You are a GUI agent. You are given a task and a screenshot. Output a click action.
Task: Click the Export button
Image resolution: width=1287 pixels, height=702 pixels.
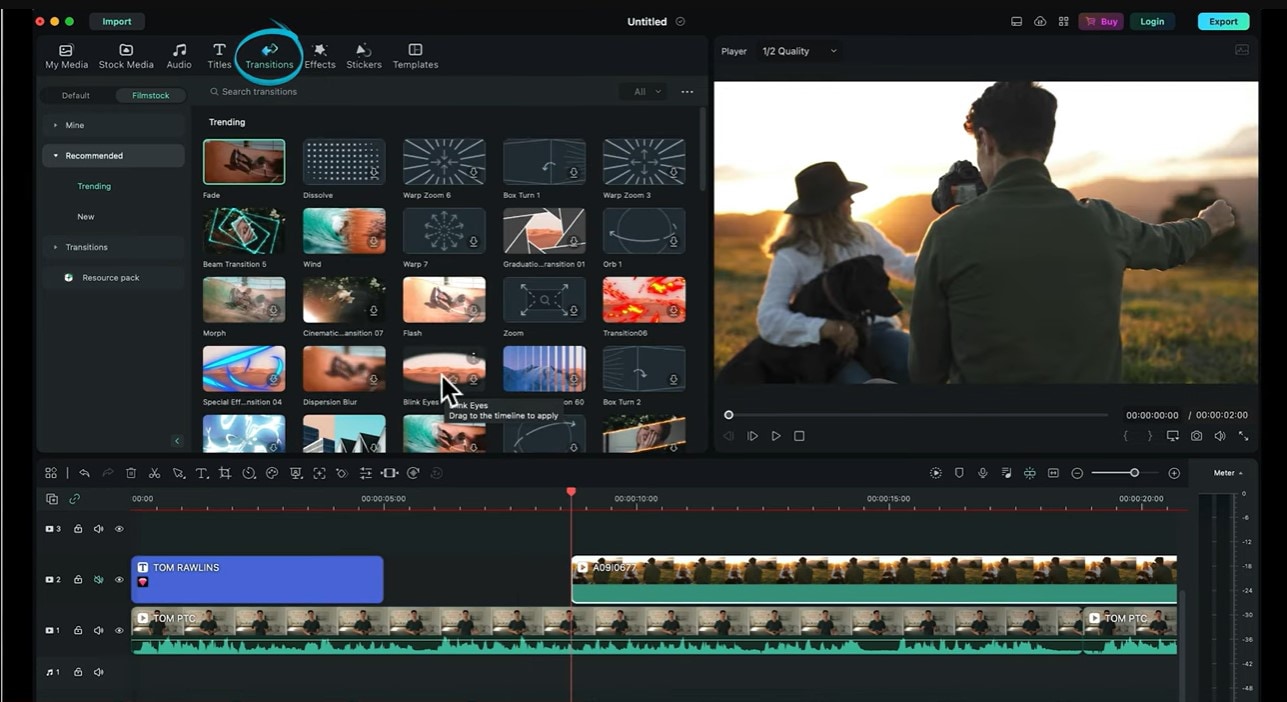pos(1223,21)
